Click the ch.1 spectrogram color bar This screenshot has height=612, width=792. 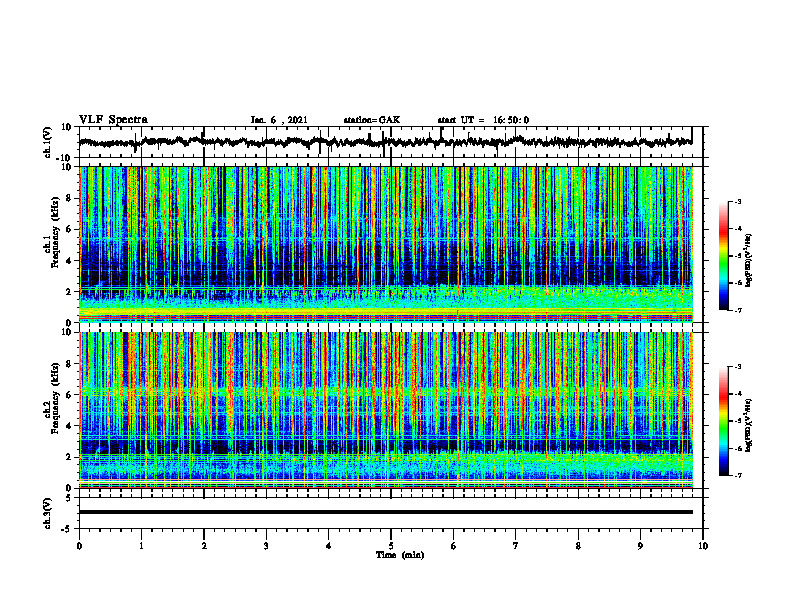[724, 256]
